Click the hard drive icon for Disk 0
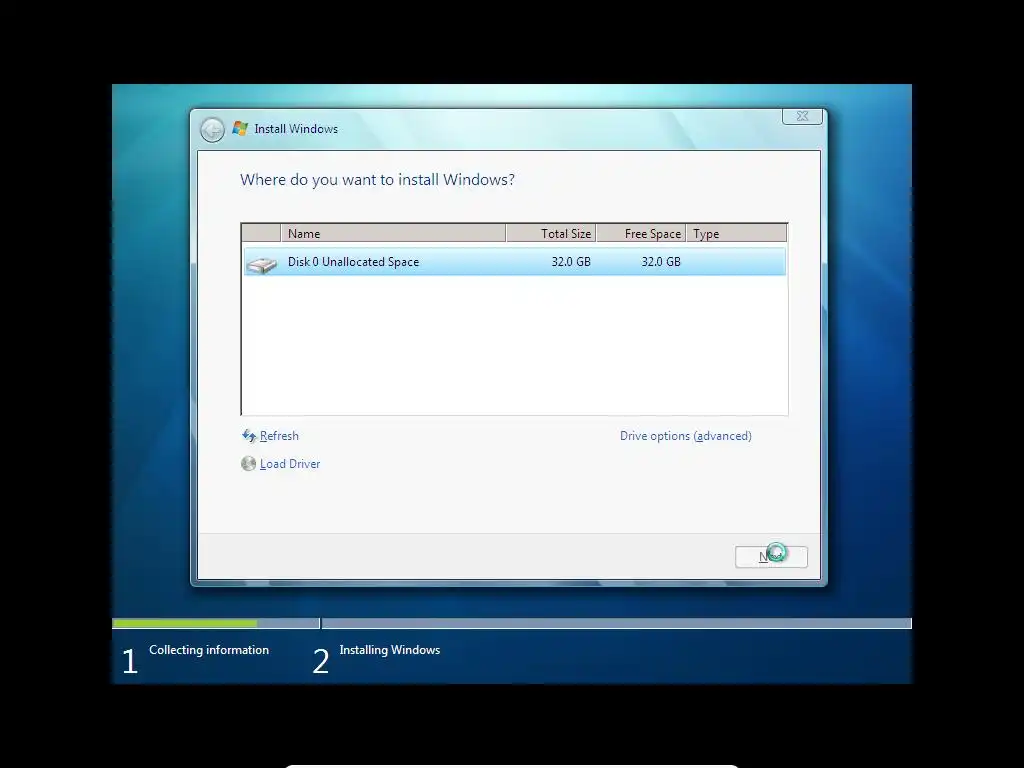Viewport: 1024px width, 768px height. coord(262,264)
